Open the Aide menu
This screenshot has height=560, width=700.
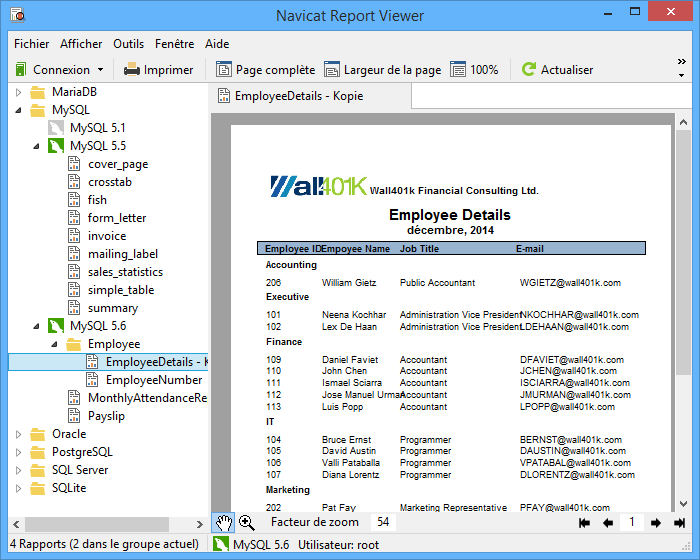[x=217, y=44]
